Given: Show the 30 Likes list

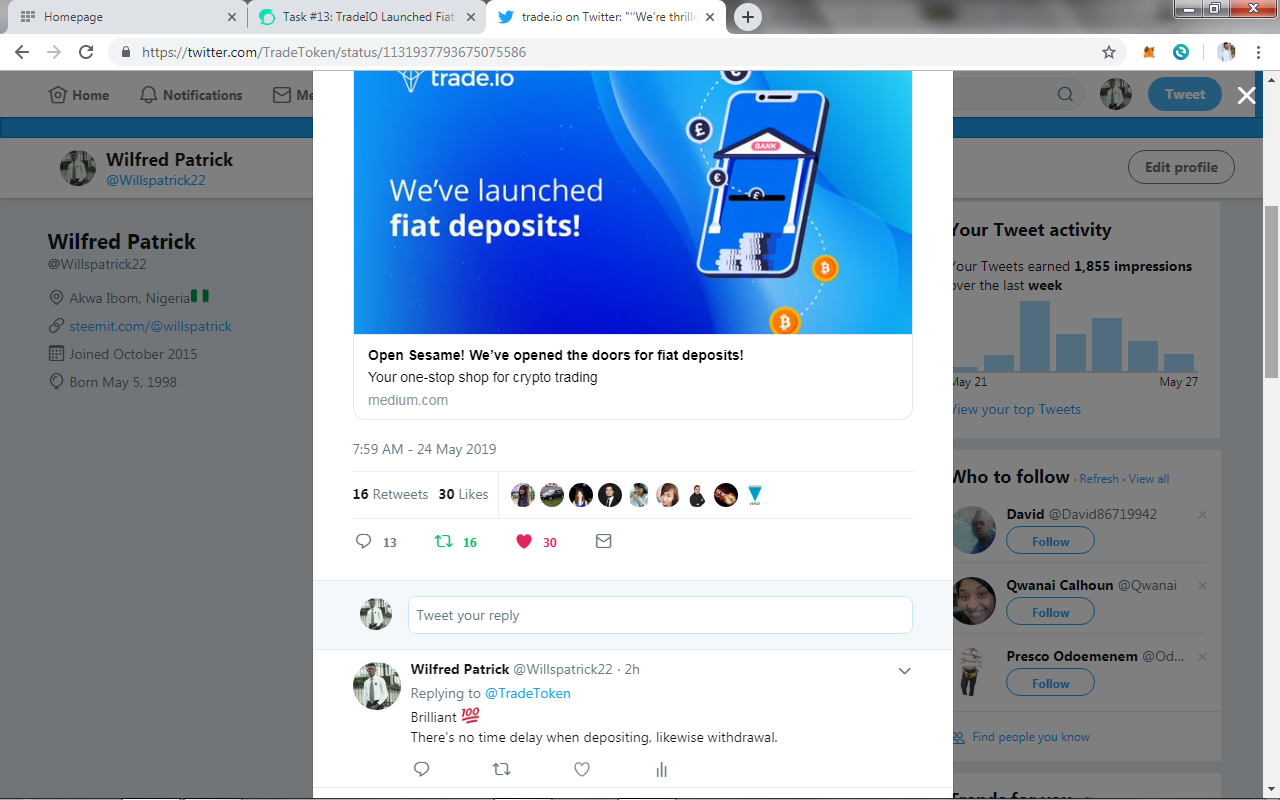Looking at the screenshot, I should pos(463,494).
